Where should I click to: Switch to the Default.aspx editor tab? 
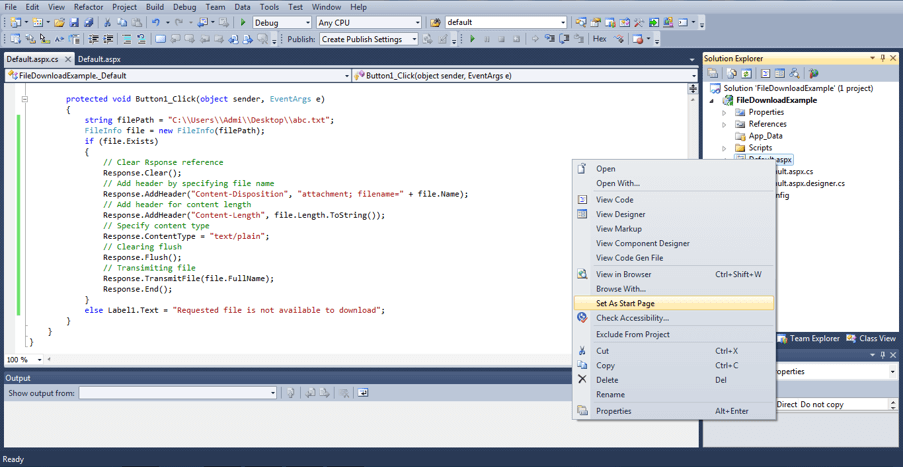point(99,59)
